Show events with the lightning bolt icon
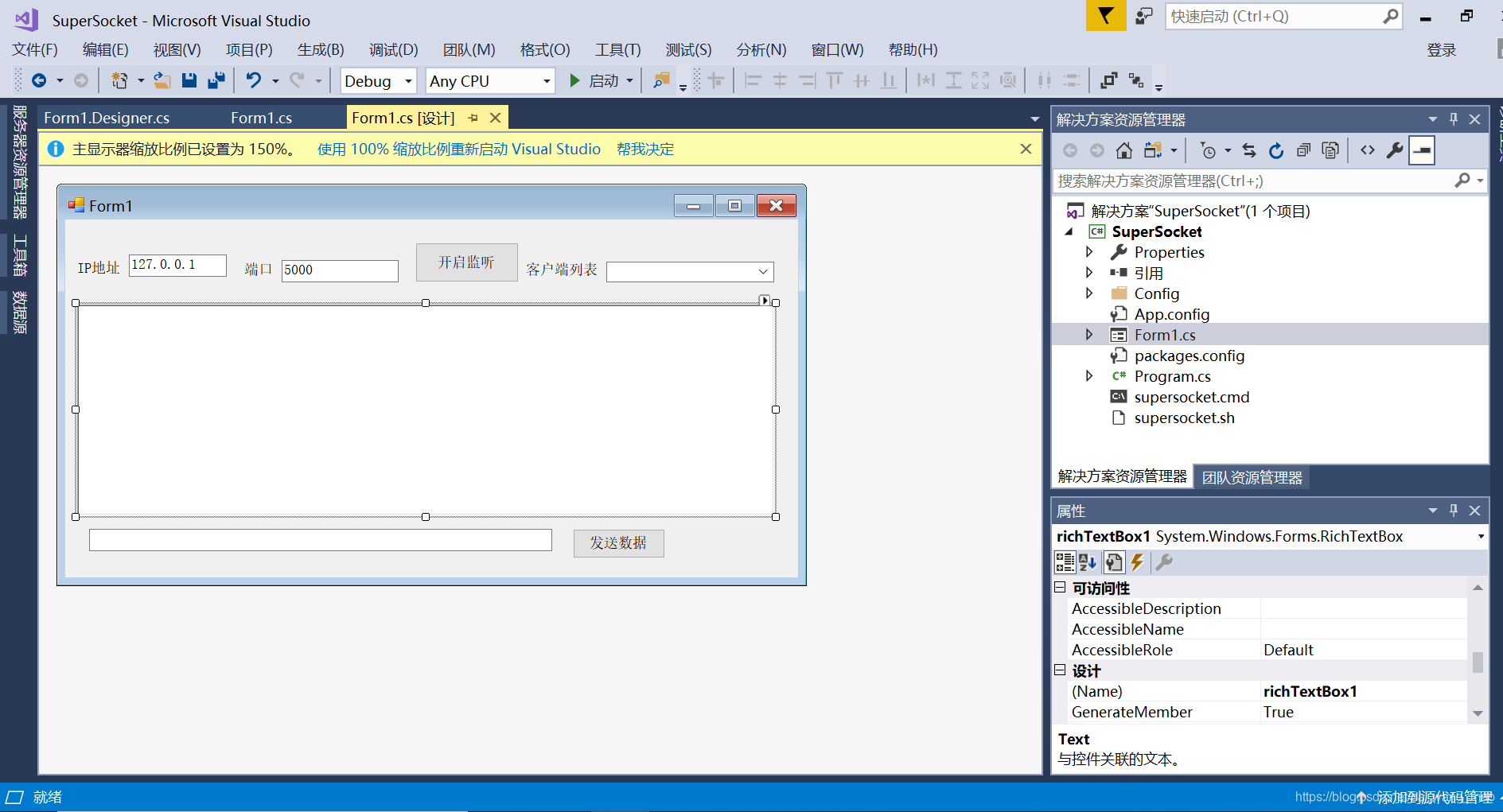Screen dimensions: 1503x812 point(1137,562)
